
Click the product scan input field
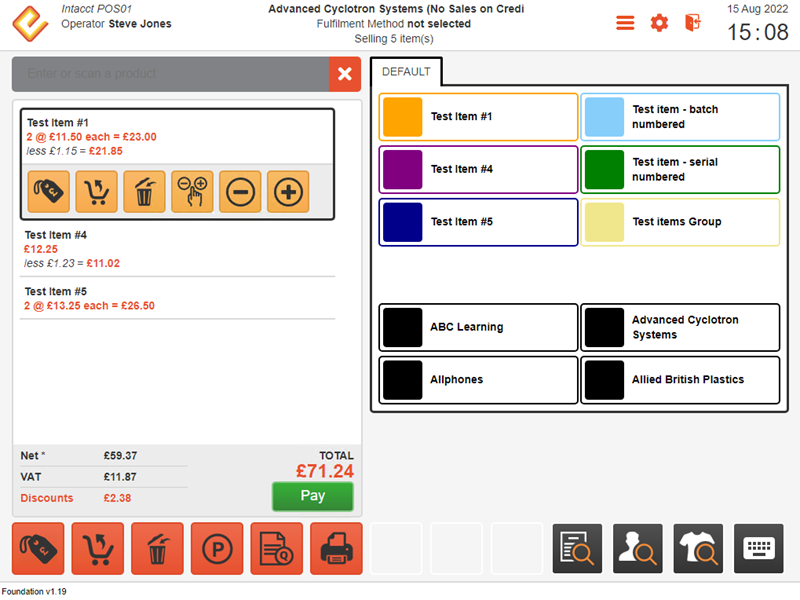coord(171,74)
